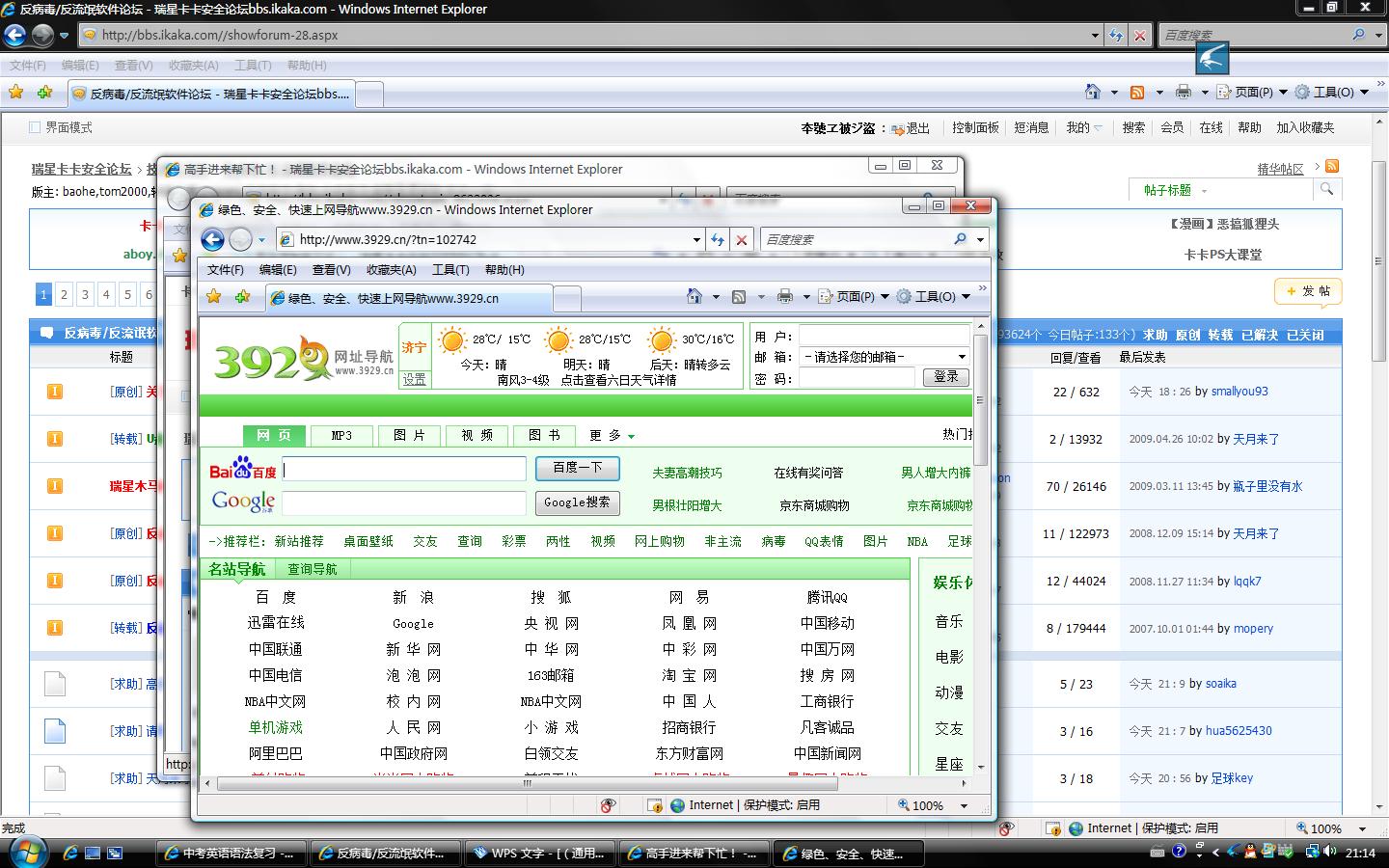This screenshot has height=868, width=1389.
Task: Open the 请选择您的邮箱 dropdown
Action: 885,357
